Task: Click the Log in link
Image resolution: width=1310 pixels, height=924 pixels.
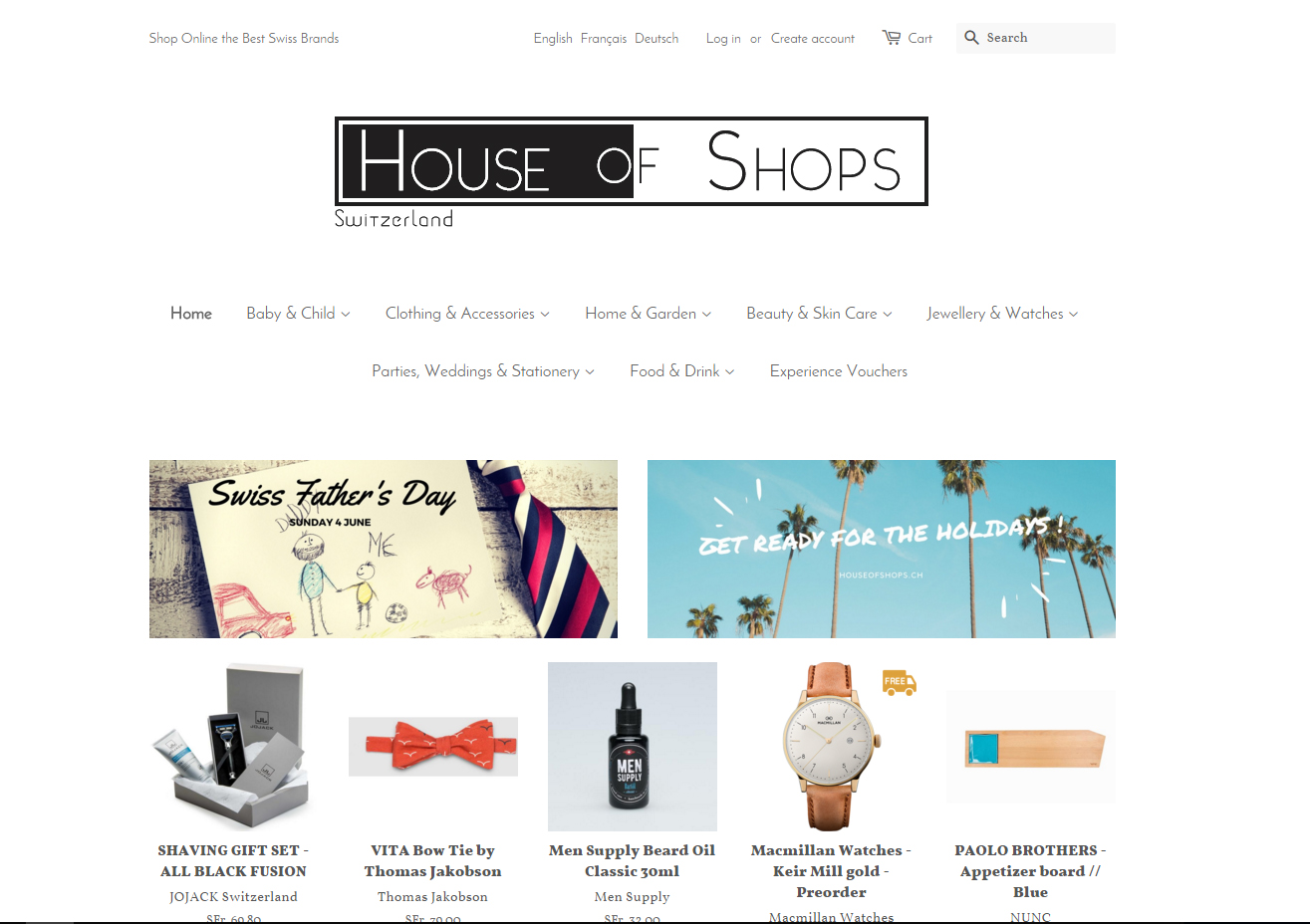Action: coord(723,39)
